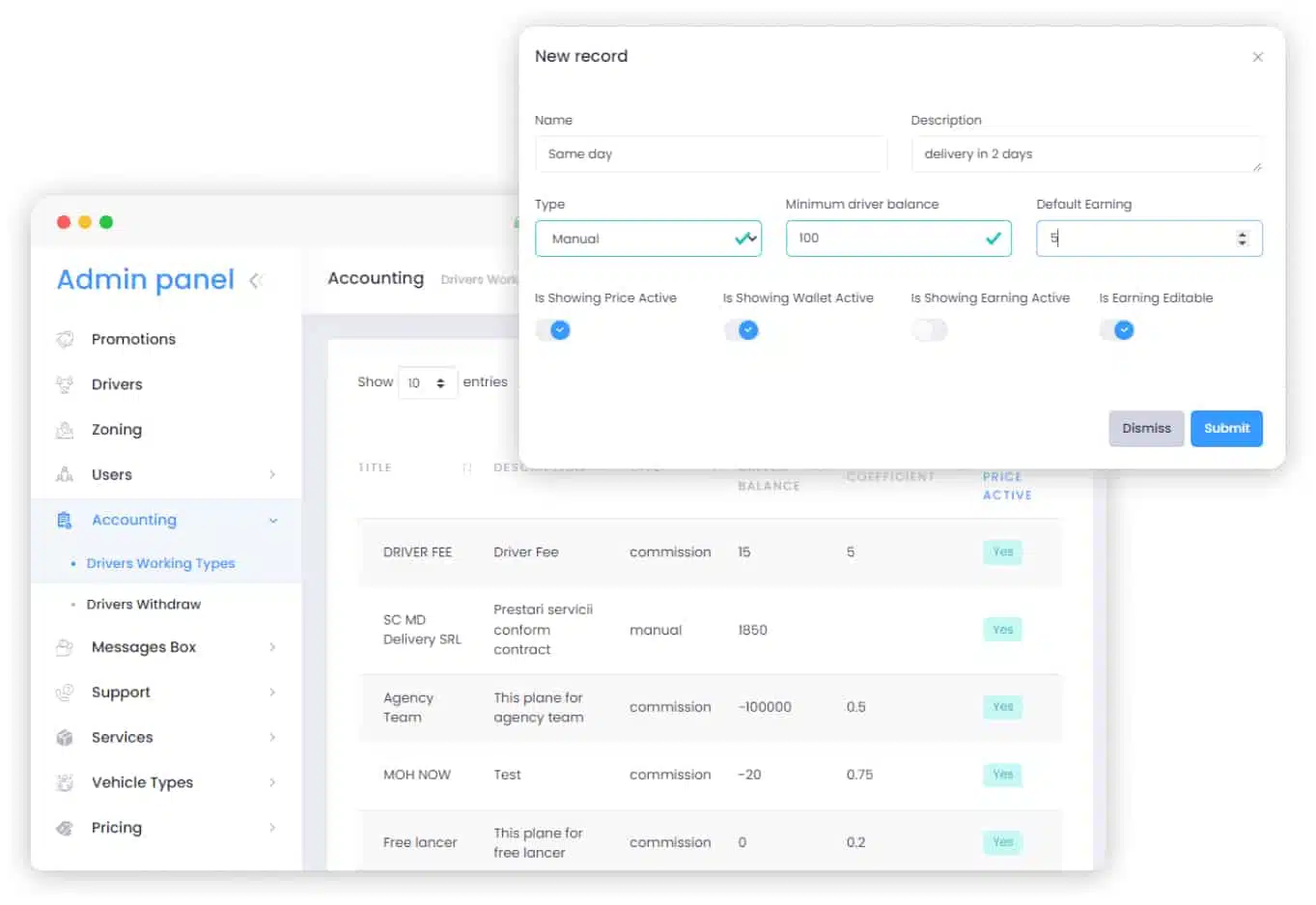Image resolution: width=1316 pixels, height=905 pixels.
Task: Click the Description text area
Action: pos(1086,155)
